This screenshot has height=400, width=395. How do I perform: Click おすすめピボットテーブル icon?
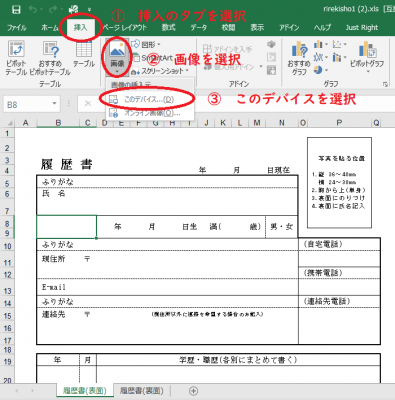click(50, 58)
